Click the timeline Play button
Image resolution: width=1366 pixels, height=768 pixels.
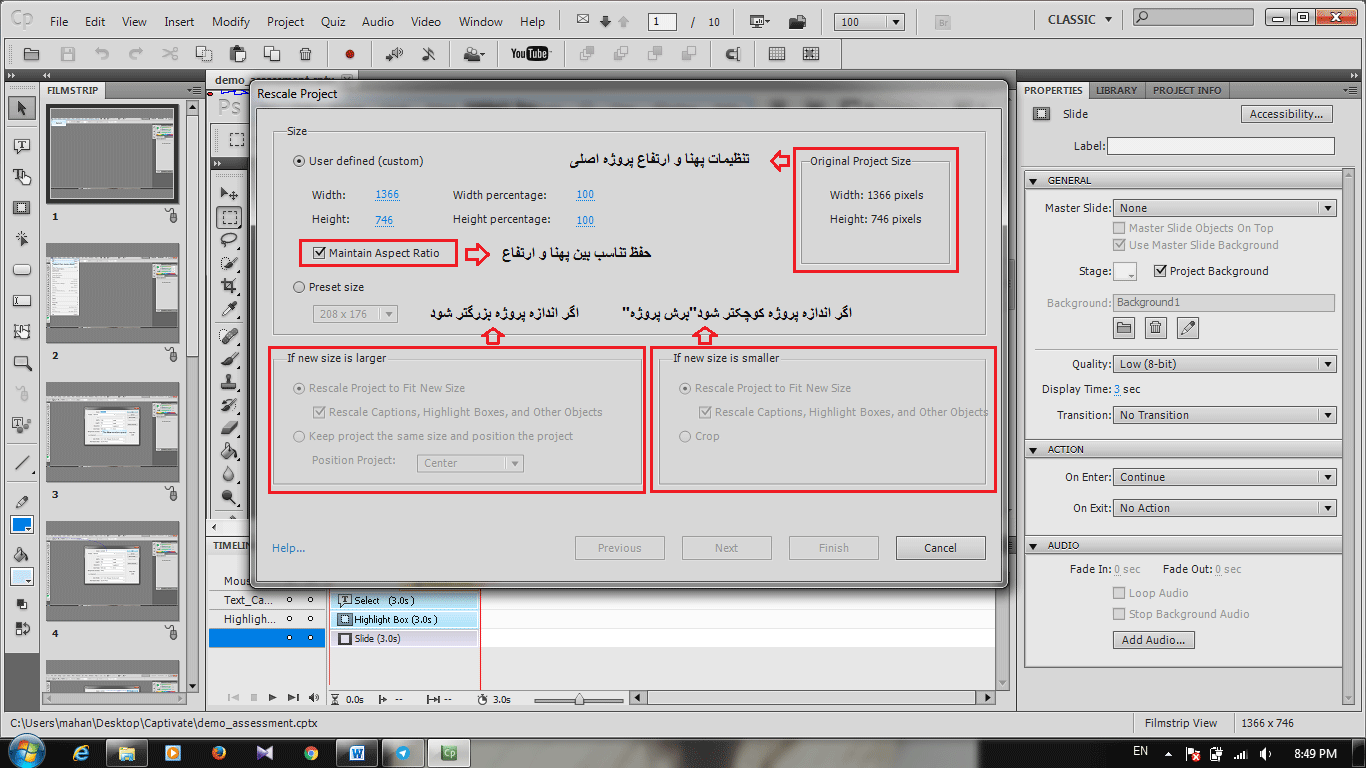coord(273,697)
